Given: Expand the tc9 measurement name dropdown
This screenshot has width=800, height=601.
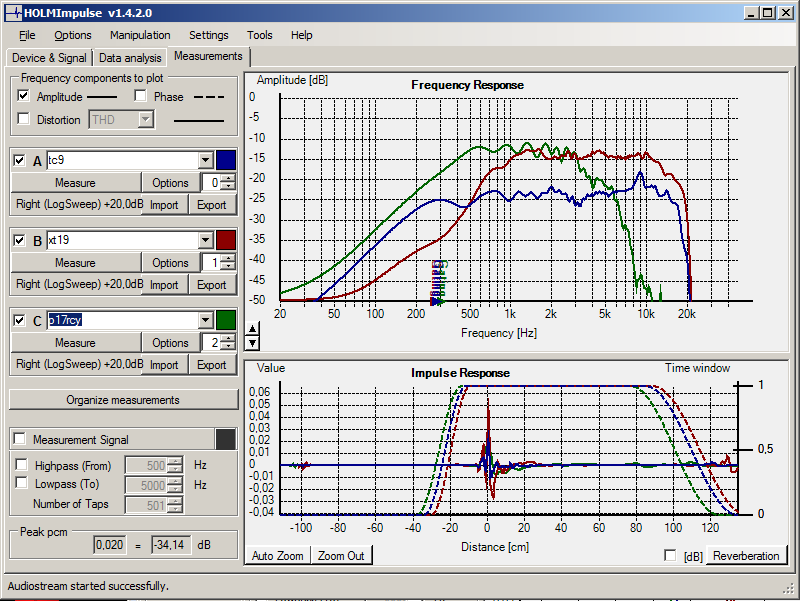Looking at the screenshot, I should [206, 160].
